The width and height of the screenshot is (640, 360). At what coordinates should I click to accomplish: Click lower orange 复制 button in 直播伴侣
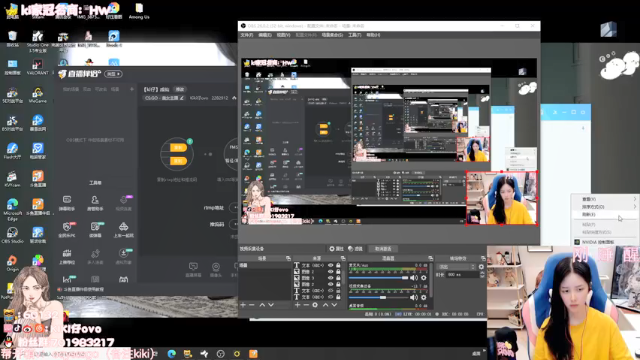coord(178,161)
